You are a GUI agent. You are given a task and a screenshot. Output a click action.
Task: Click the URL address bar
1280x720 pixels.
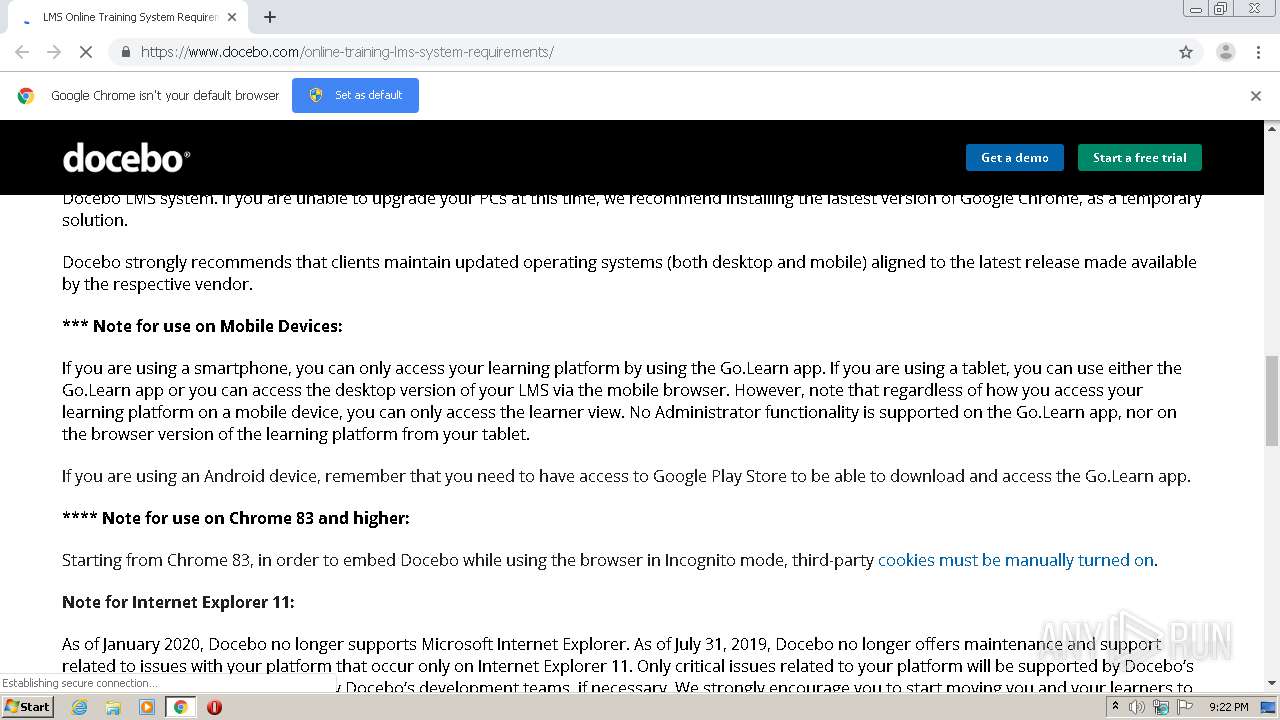tap(655, 52)
